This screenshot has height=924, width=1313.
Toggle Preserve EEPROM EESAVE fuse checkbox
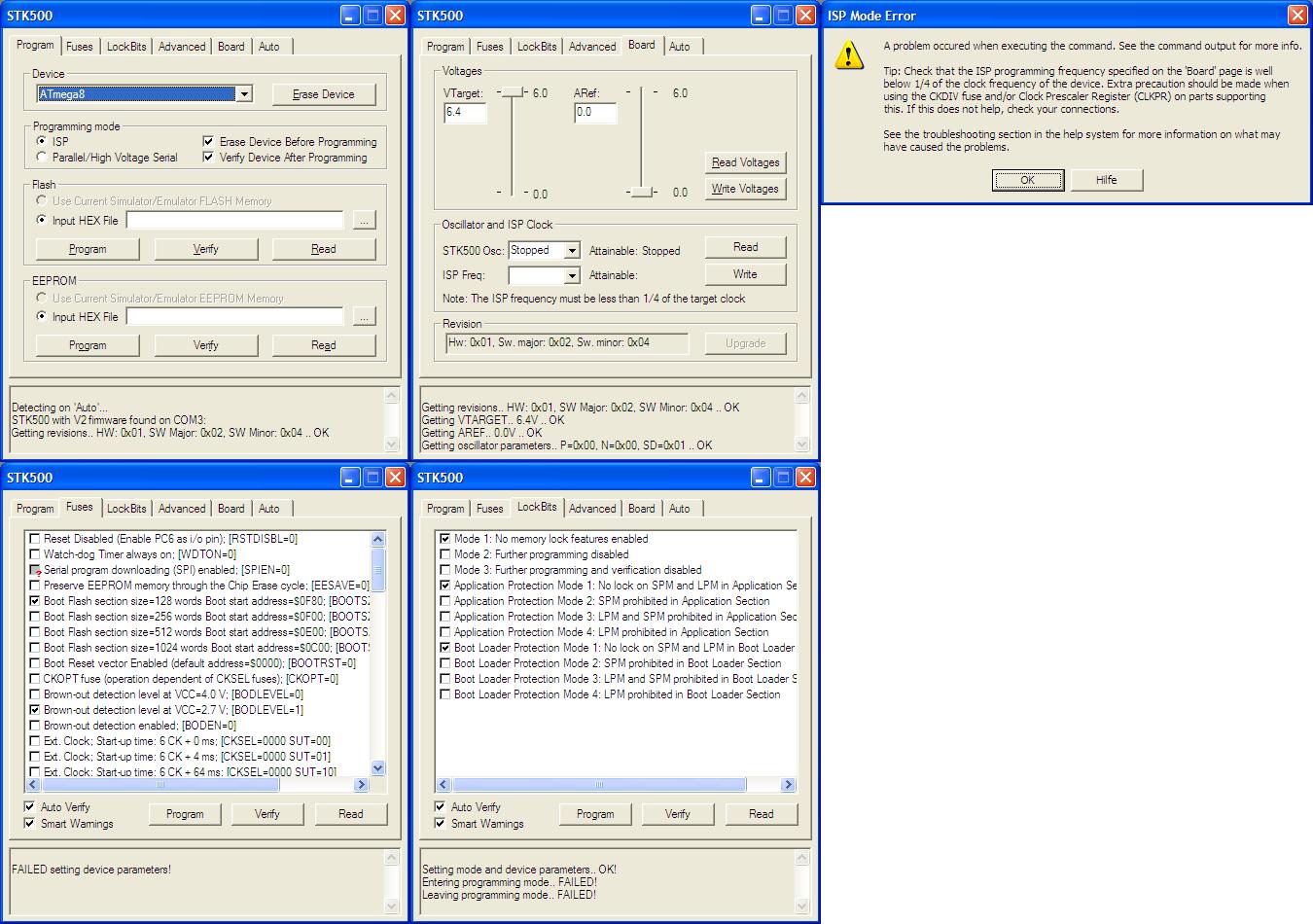(x=35, y=586)
